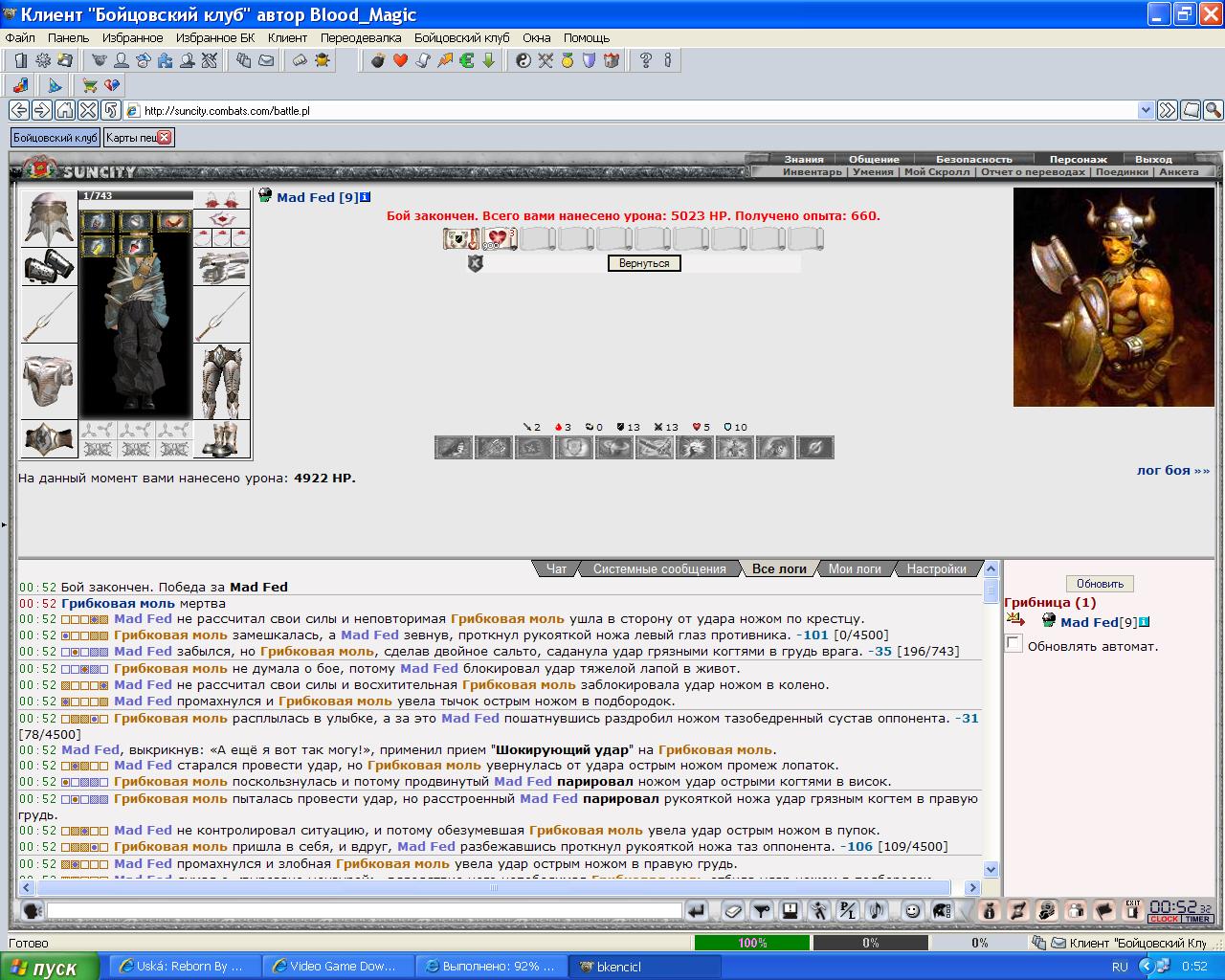Screen dimensions: 1225x980
Task: Click the bomb icon in toolbar
Action: click(x=378, y=60)
